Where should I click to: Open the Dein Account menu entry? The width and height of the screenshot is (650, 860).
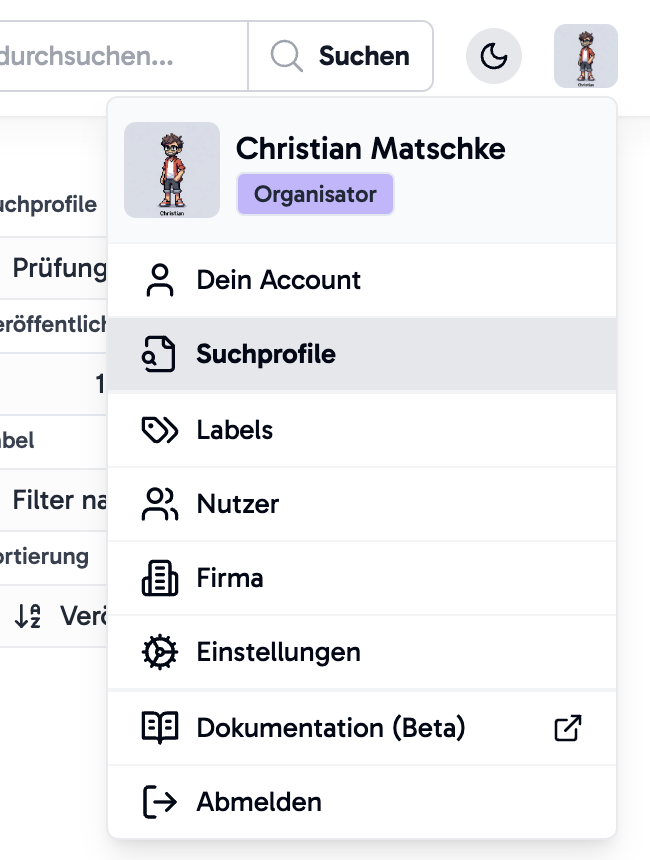tap(278, 280)
